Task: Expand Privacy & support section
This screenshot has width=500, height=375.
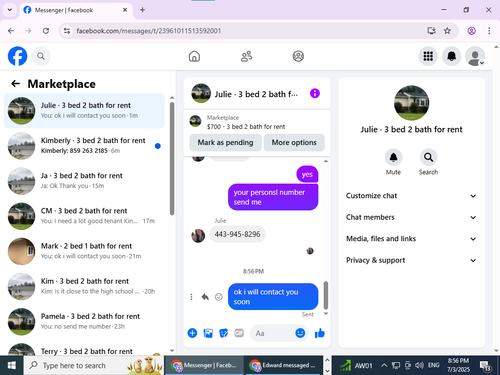Action: 411,260
